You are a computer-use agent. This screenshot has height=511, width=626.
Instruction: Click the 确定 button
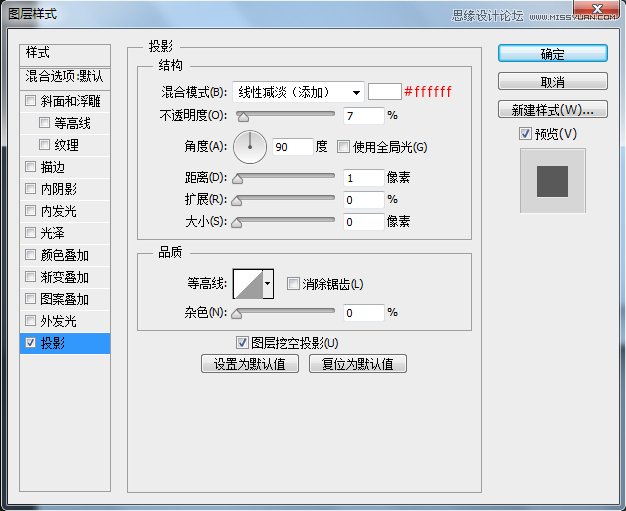pos(553,53)
